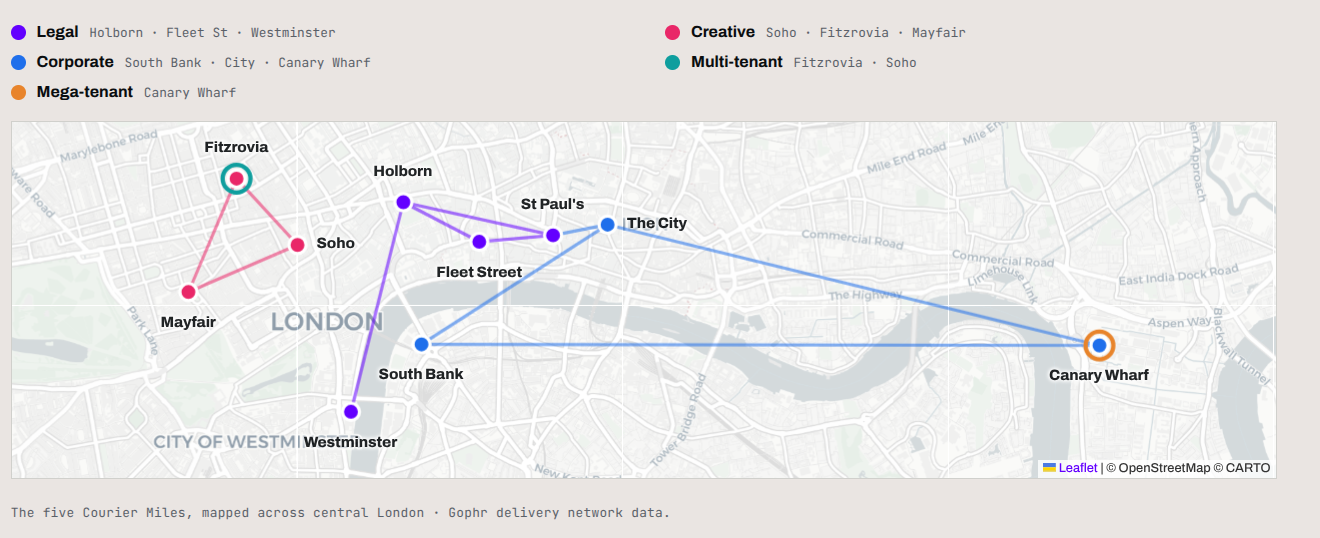1320x538 pixels.
Task: Click the Holborn map marker
Action: (403, 202)
